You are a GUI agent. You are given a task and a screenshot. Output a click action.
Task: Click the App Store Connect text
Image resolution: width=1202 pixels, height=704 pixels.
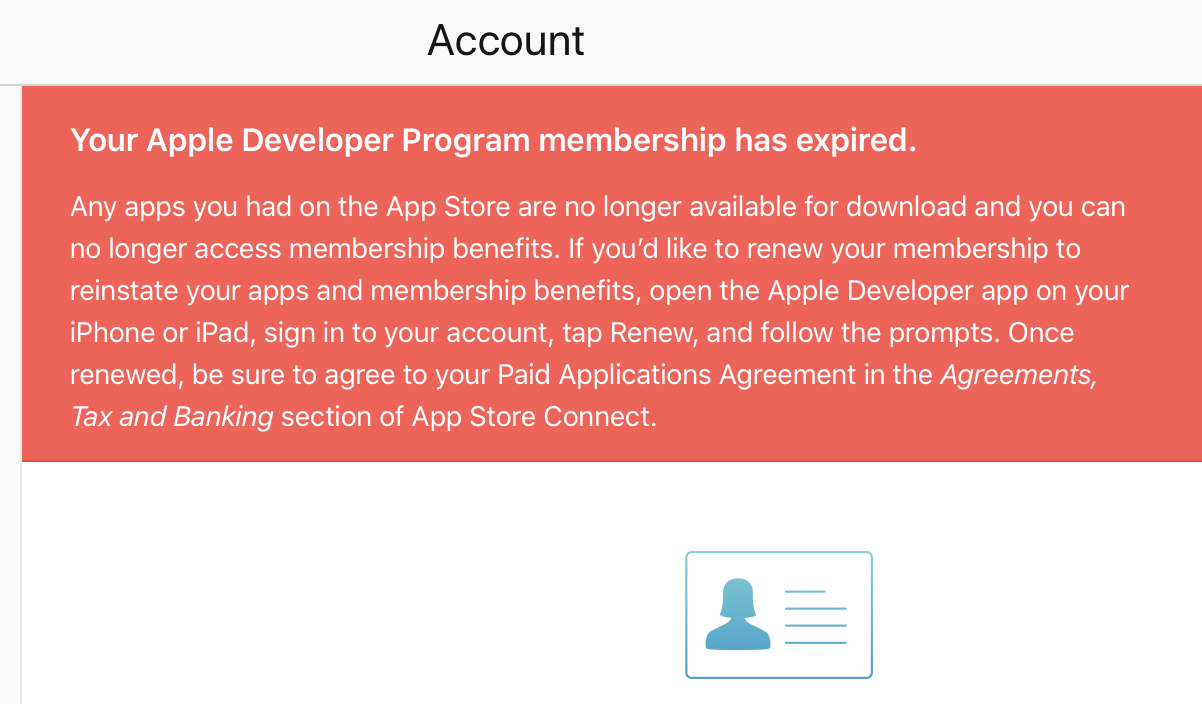point(532,417)
